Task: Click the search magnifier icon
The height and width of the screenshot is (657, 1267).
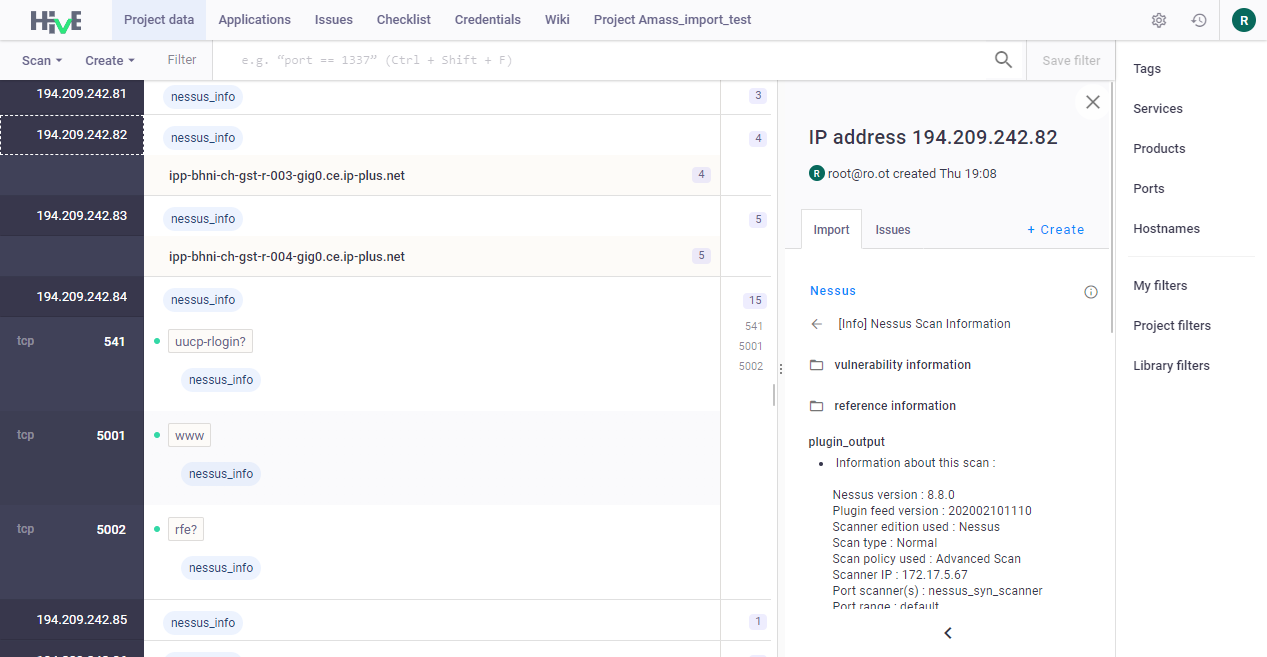Action: point(1004,60)
